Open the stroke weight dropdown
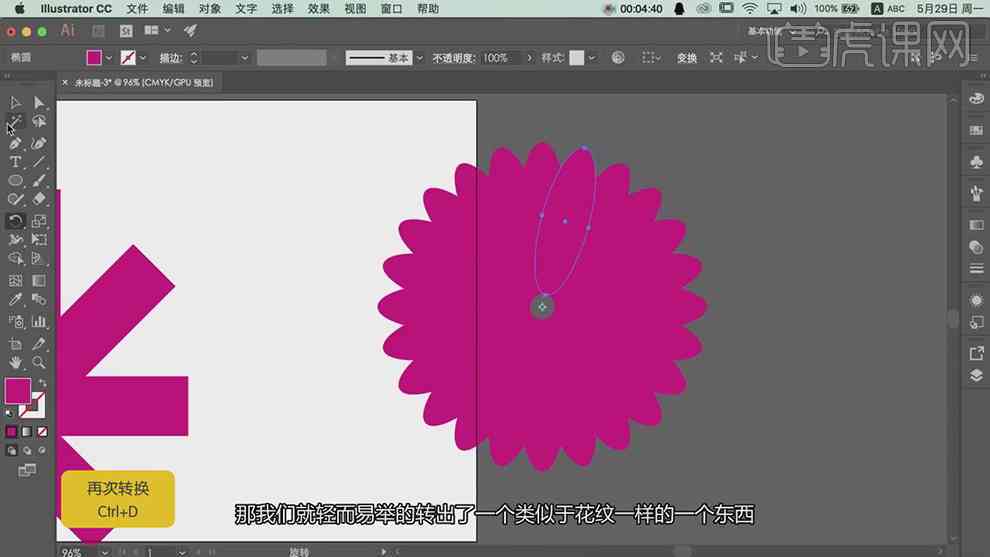 [x=244, y=58]
